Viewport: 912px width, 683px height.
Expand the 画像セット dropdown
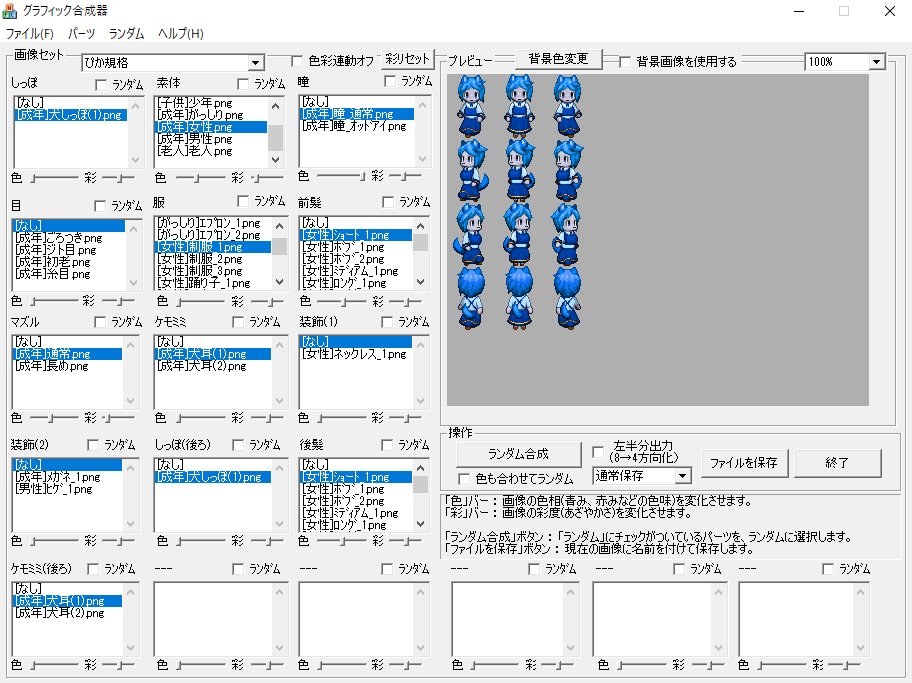(255, 62)
